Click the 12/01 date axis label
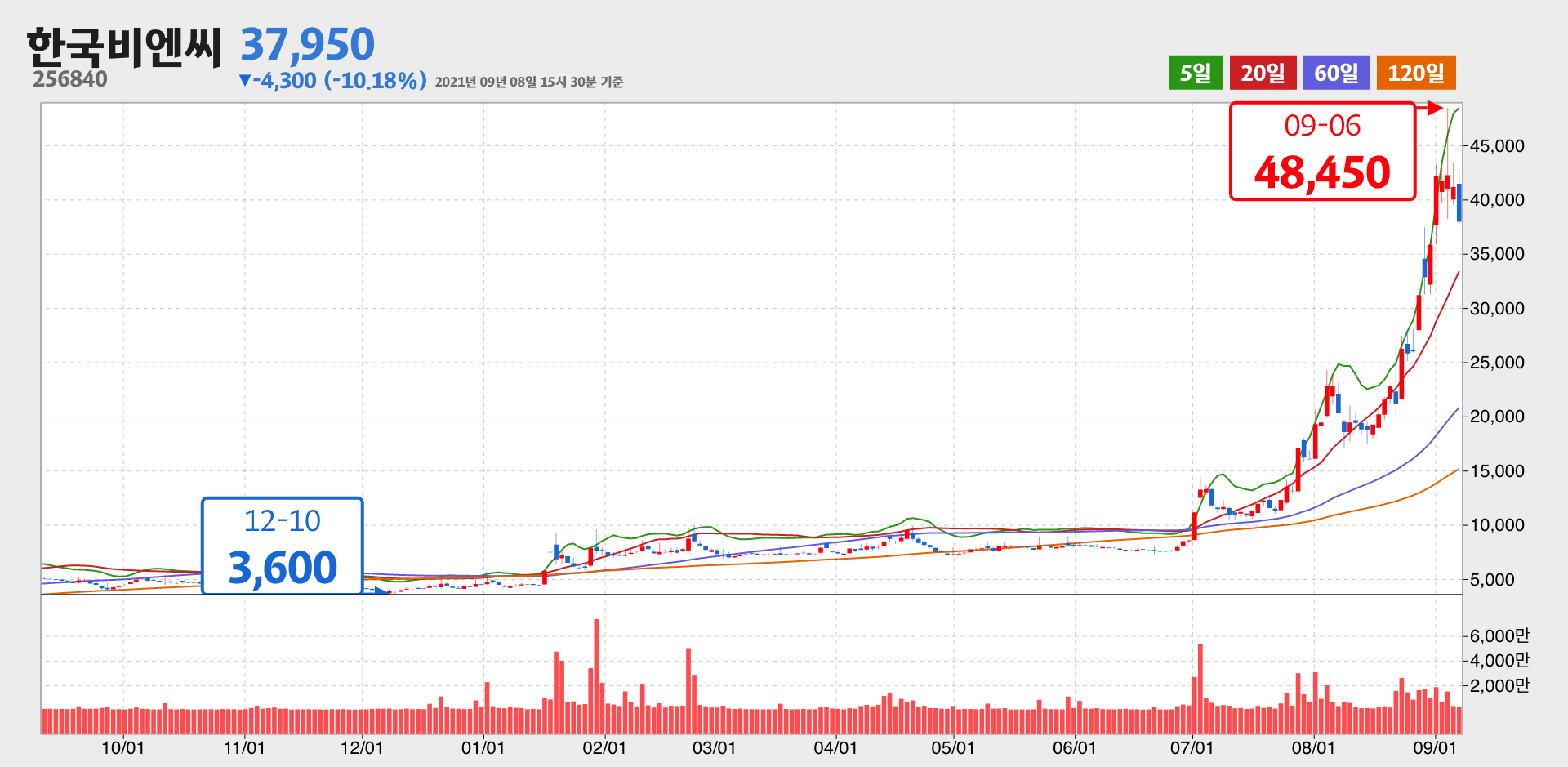This screenshot has height=767, width=1568. 362,748
